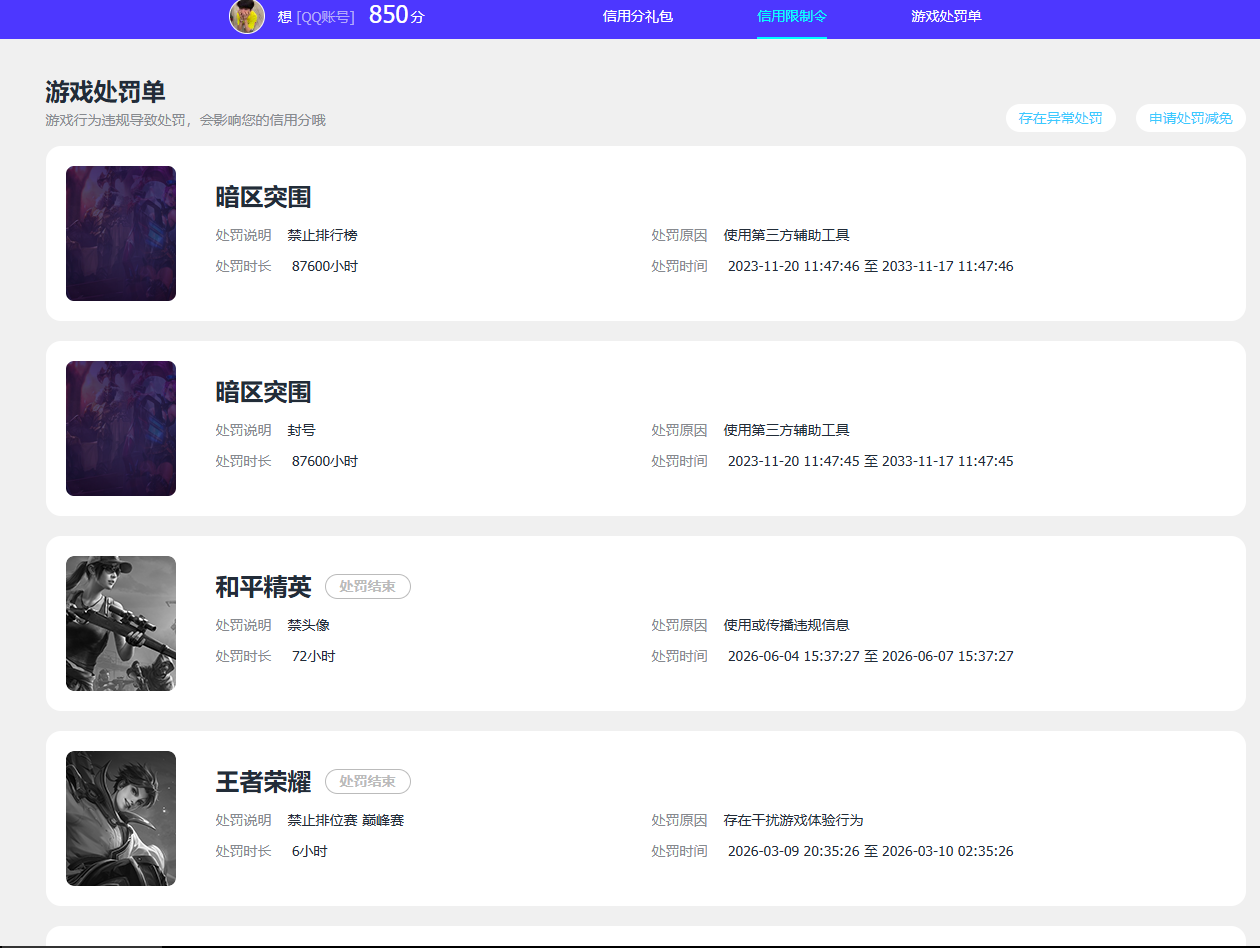Image resolution: width=1260 pixels, height=948 pixels.
Task: Click the 和平精英 card title
Action: [263, 587]
